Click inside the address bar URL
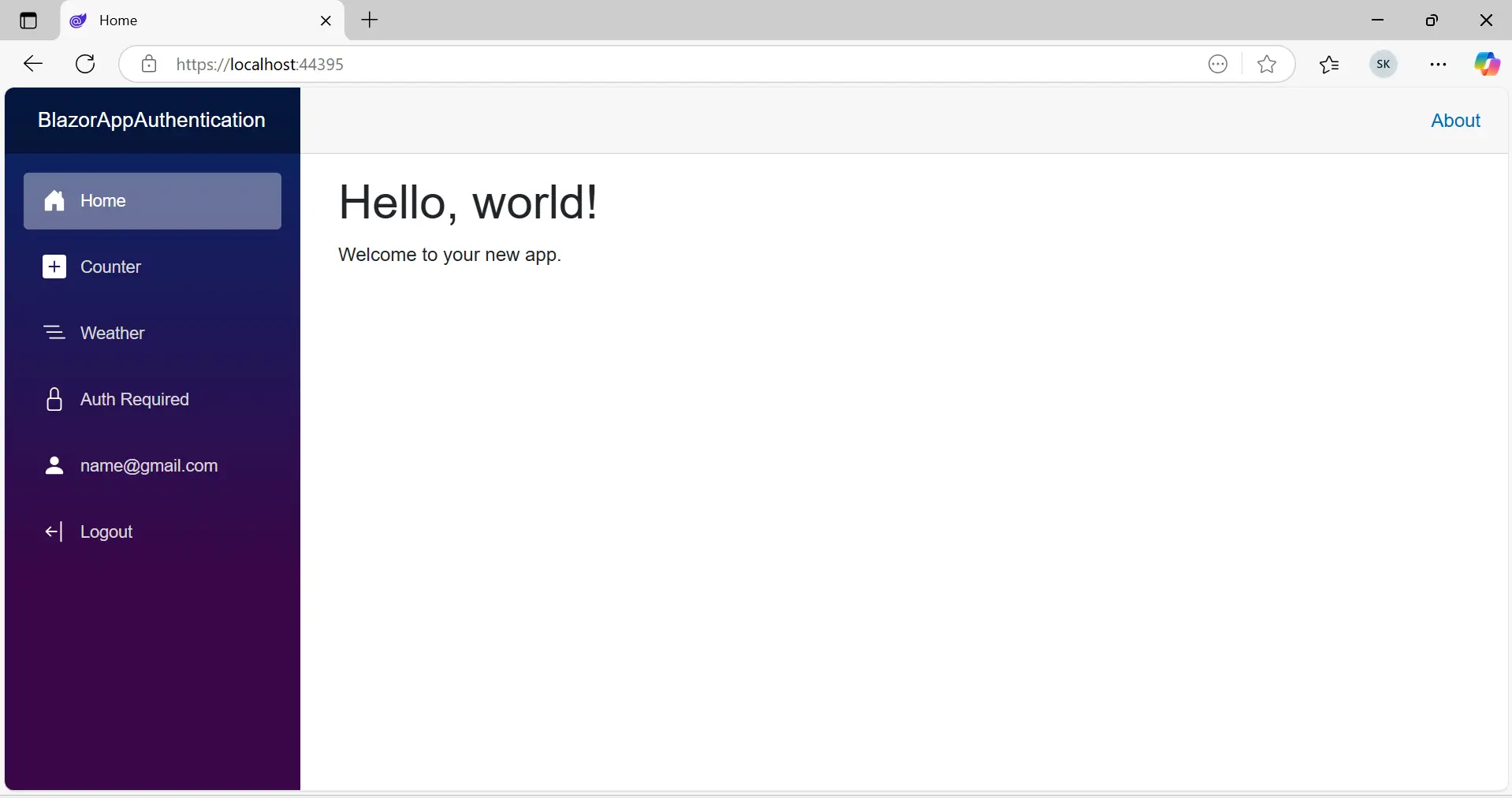This screenshot has height=798, width=1512. pyautogui.click(x=552, y=64)
